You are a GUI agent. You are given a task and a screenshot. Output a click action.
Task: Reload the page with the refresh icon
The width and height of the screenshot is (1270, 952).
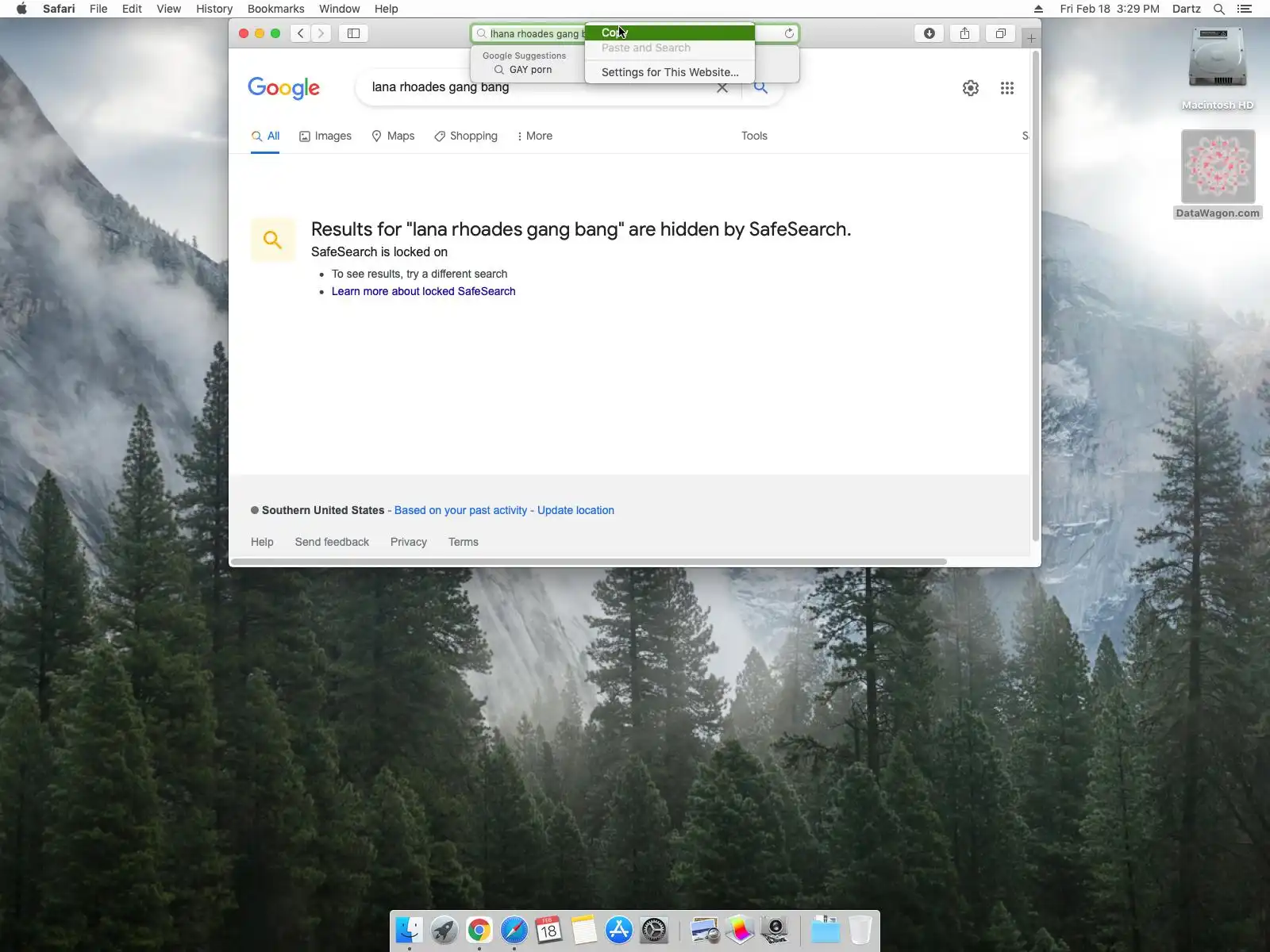[x=789, y=33]
